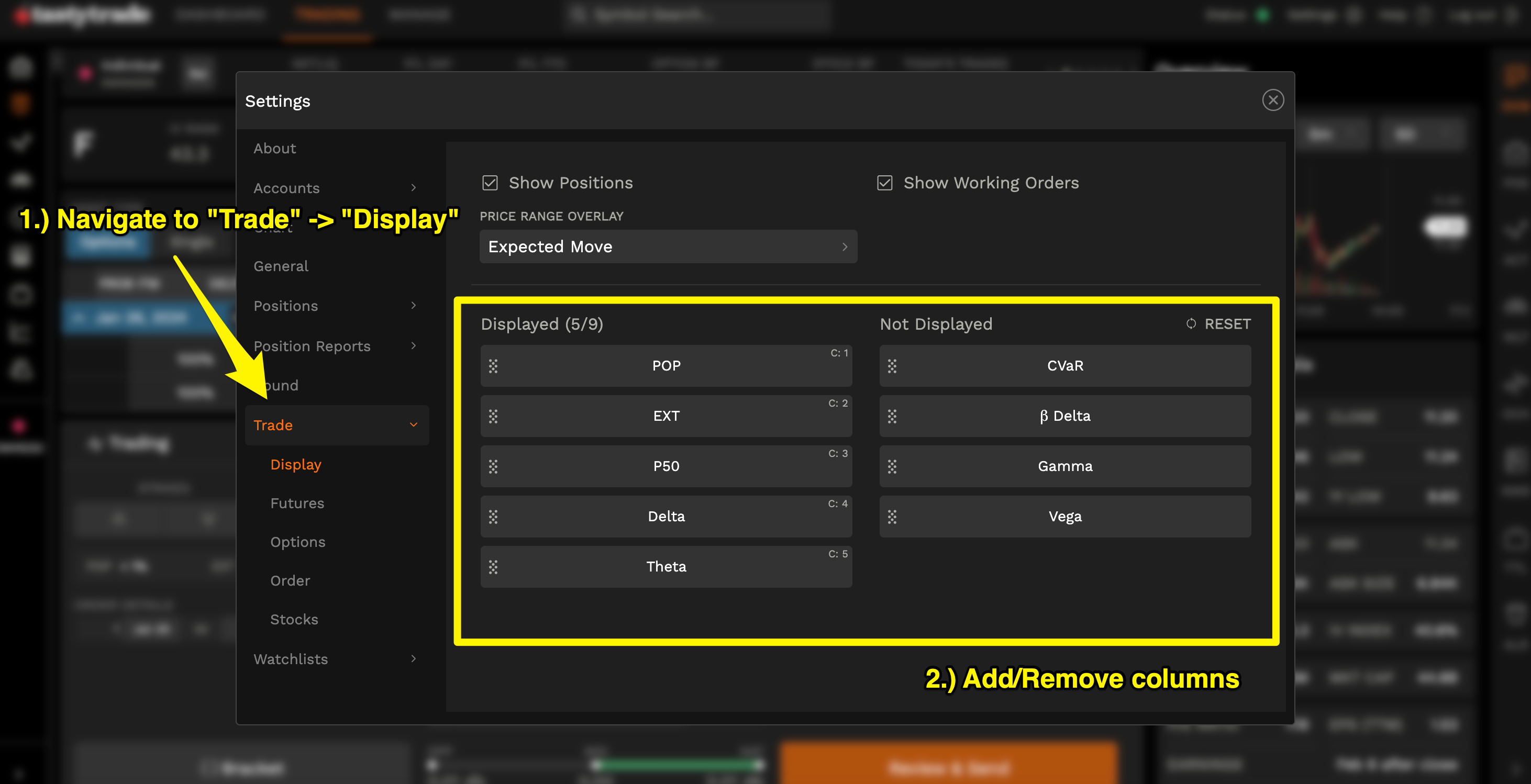The image size is (1531, 784).
Task: Click the drag handle icon beside Vega
Action: tap(893, 517)
